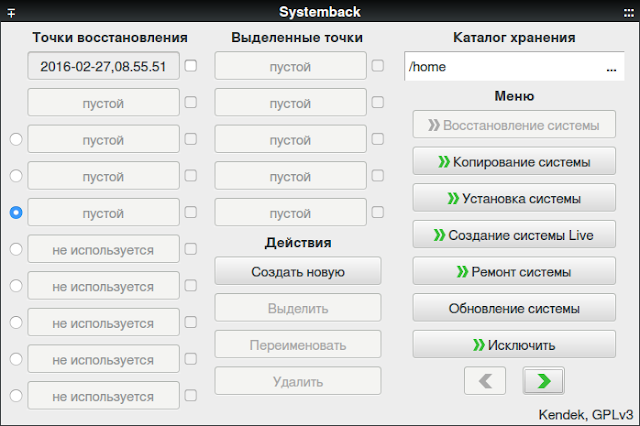Screen dimensions: 640x426
Task: Tick checkbox beside 2016-02-27,08.55.51 restore point
Action: click(x=191, y=66)
